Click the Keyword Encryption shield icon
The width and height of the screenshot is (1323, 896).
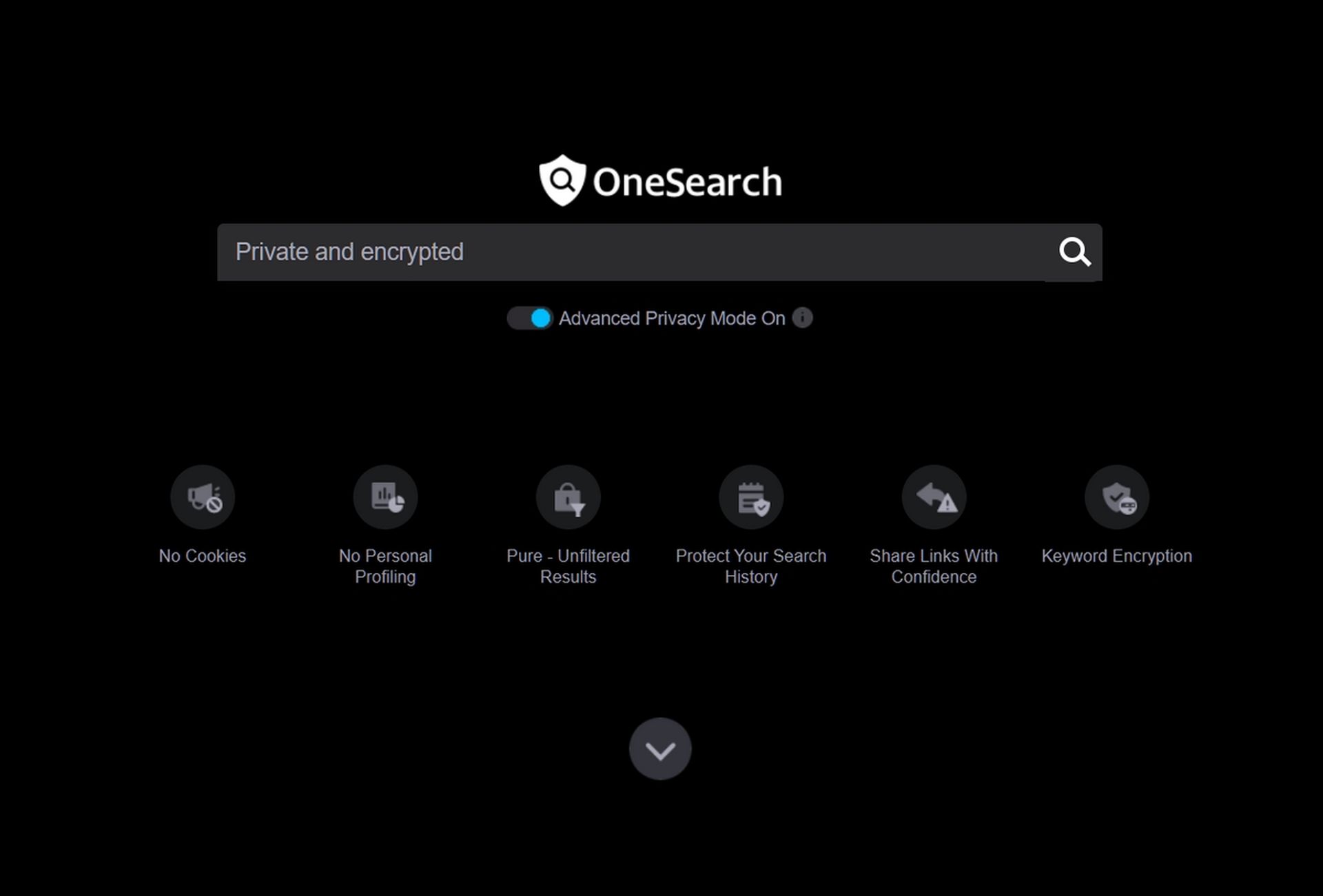(x=1116, y=497)
